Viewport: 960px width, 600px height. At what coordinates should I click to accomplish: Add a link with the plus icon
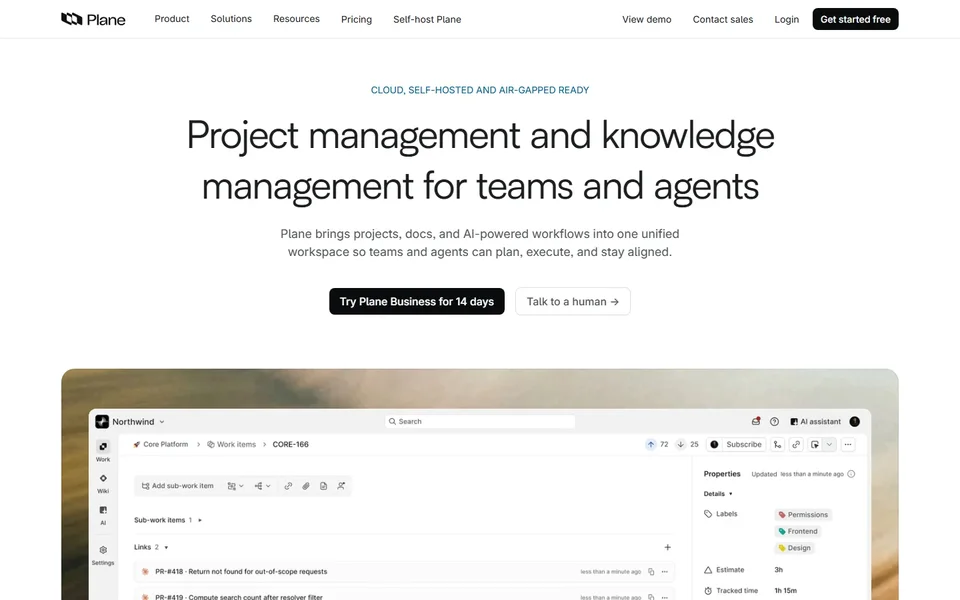(x=667, y=547)
